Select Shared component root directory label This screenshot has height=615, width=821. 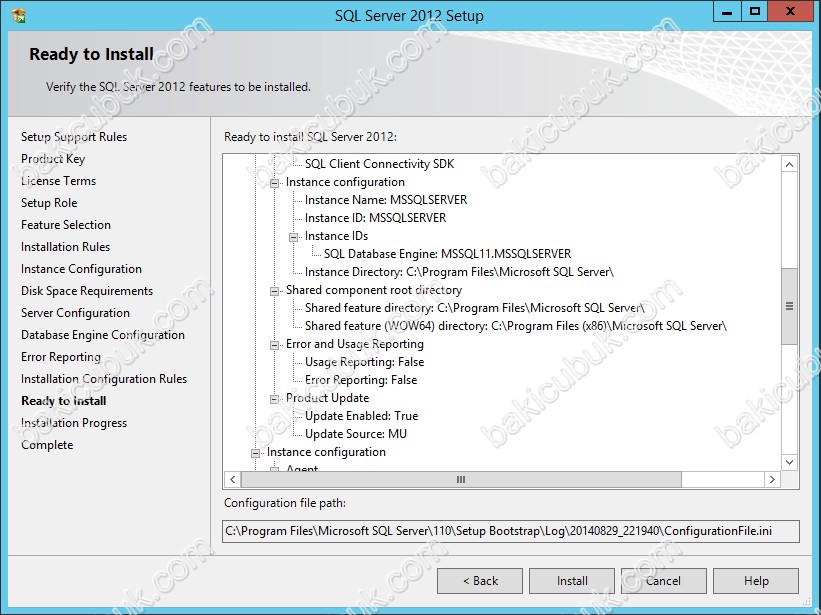[374, 290]
